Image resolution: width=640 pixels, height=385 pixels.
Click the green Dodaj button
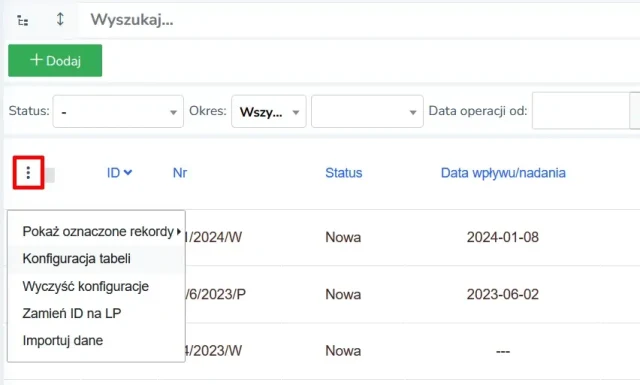click(55, 60)
